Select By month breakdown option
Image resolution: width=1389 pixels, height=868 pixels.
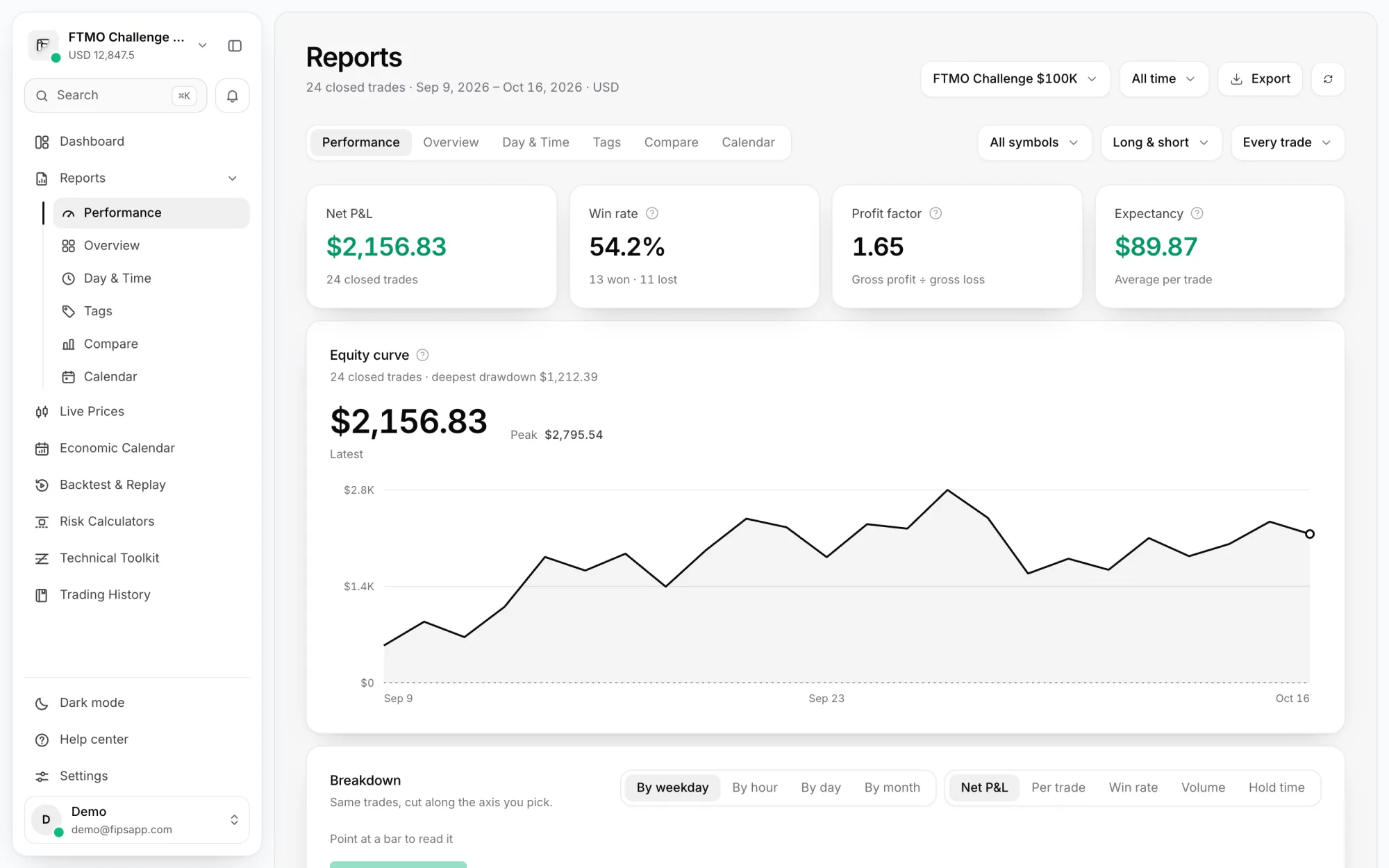point(892,788)
